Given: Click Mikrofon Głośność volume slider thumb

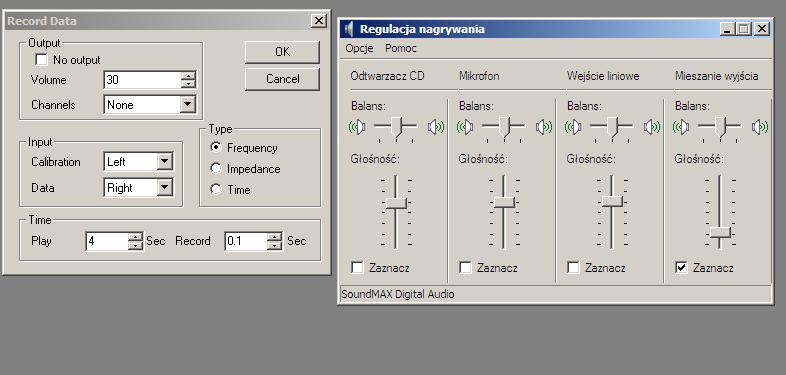Looking at the screenshot, I should point(504,202).
